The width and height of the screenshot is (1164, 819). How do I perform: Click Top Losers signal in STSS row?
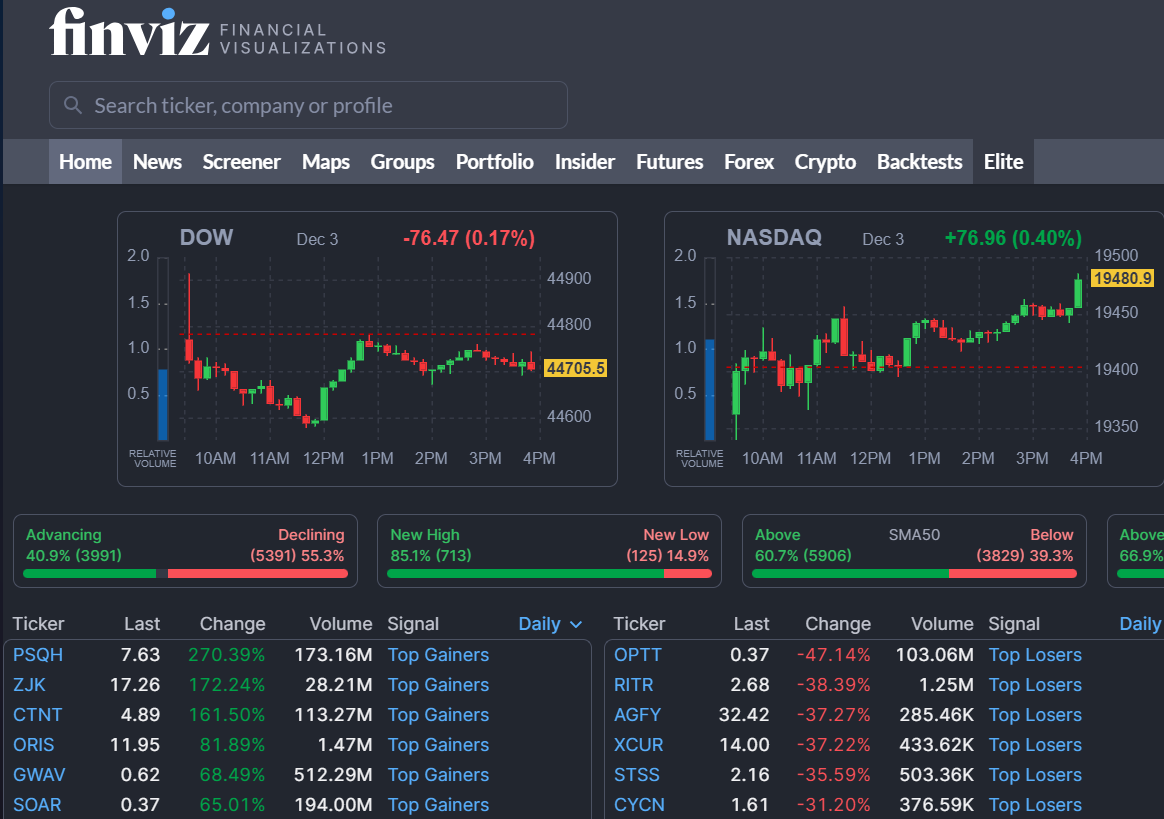coord(1035,774)
